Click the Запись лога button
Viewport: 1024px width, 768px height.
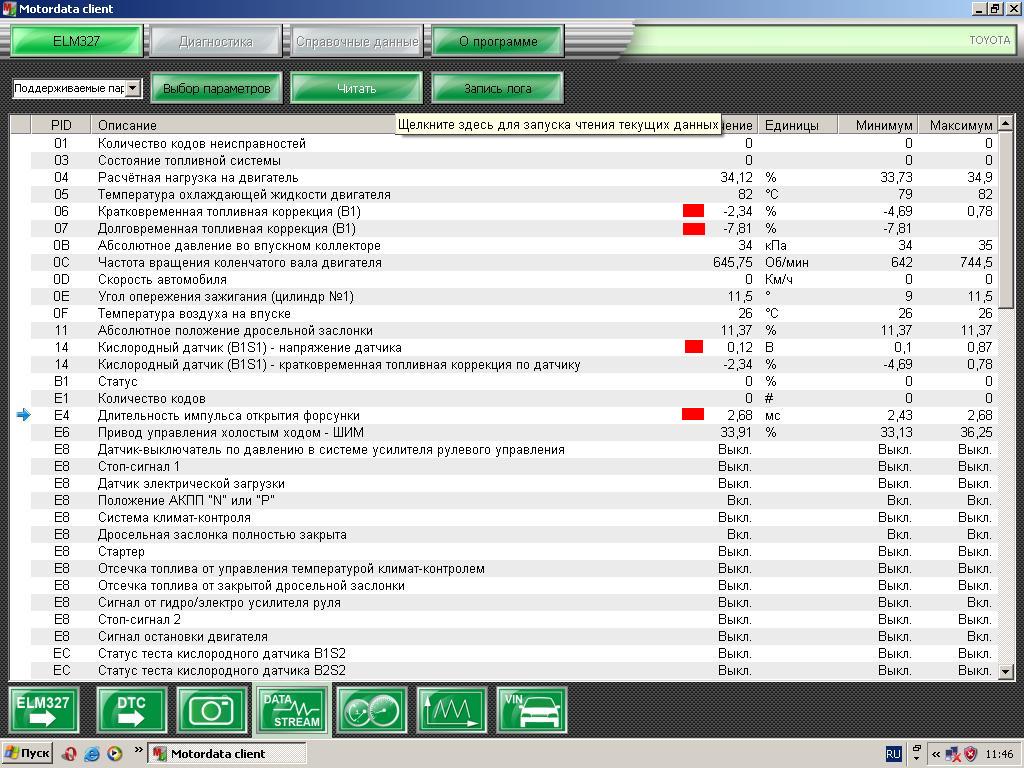[x=498, y=88]
